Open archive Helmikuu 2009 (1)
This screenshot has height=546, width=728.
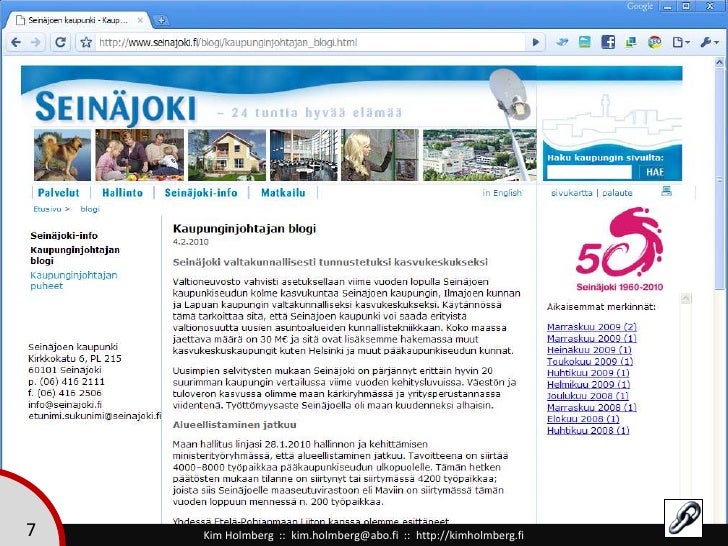[x=588, y=384]
